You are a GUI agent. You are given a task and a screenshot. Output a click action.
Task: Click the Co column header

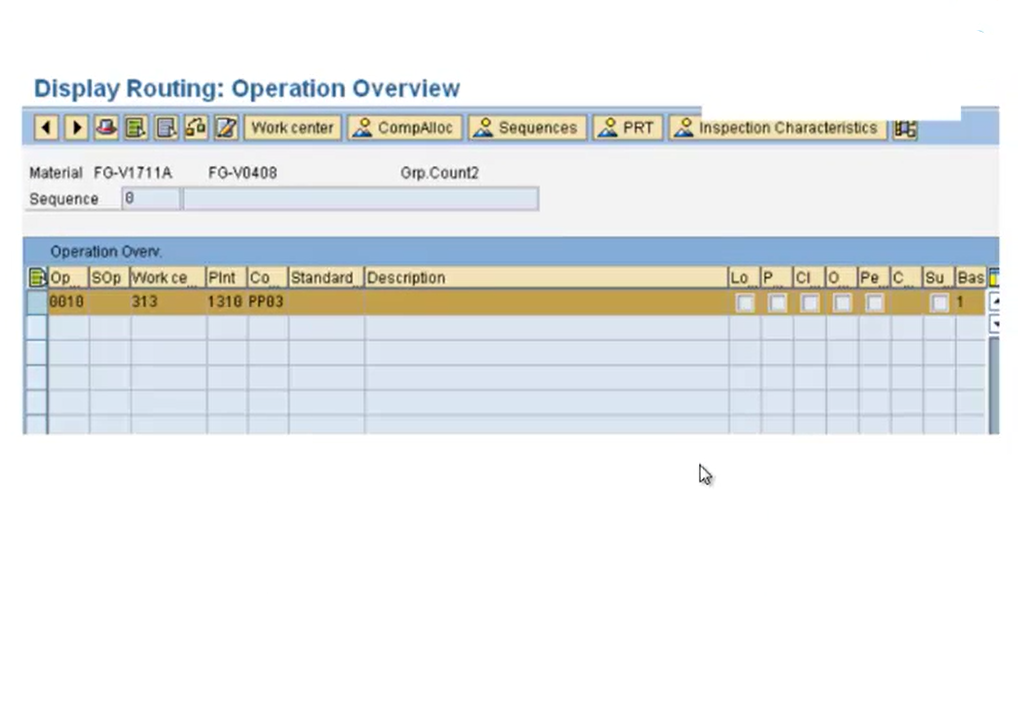pyautogui.click(x=267, y=278)
